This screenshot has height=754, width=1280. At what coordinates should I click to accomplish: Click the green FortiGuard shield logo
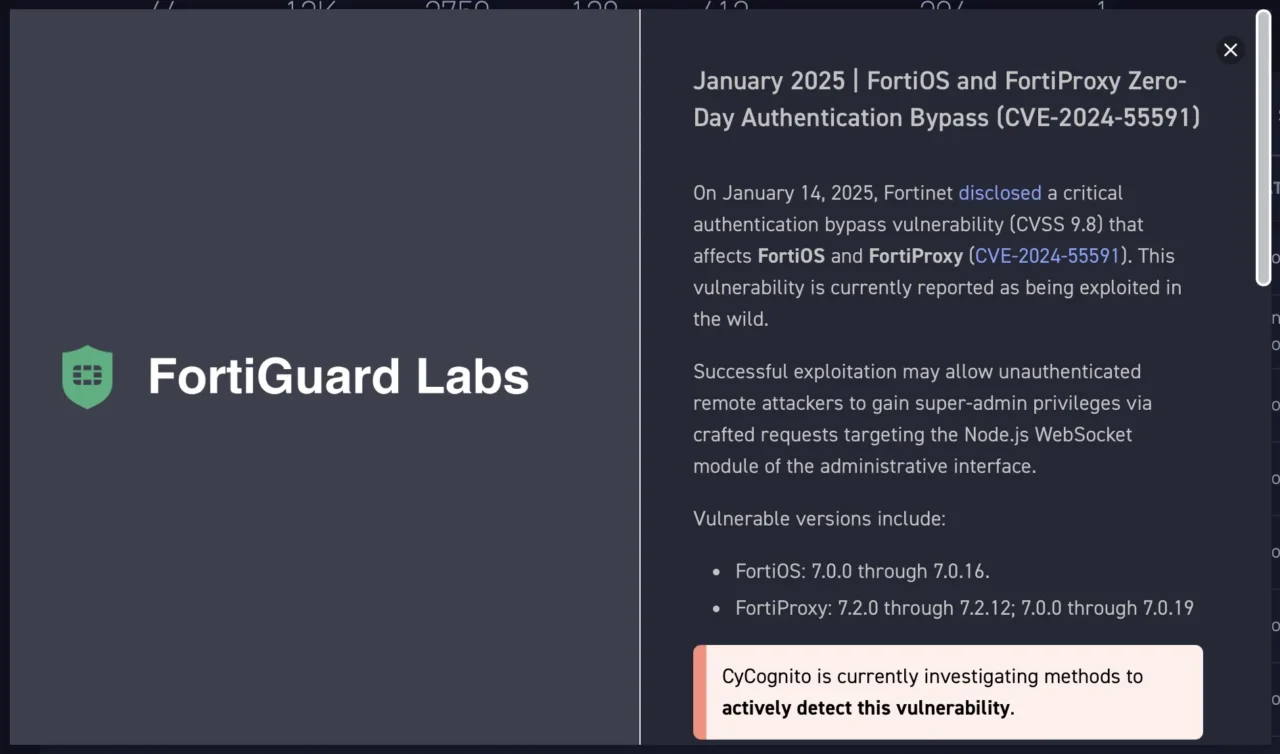click(87, 377)
